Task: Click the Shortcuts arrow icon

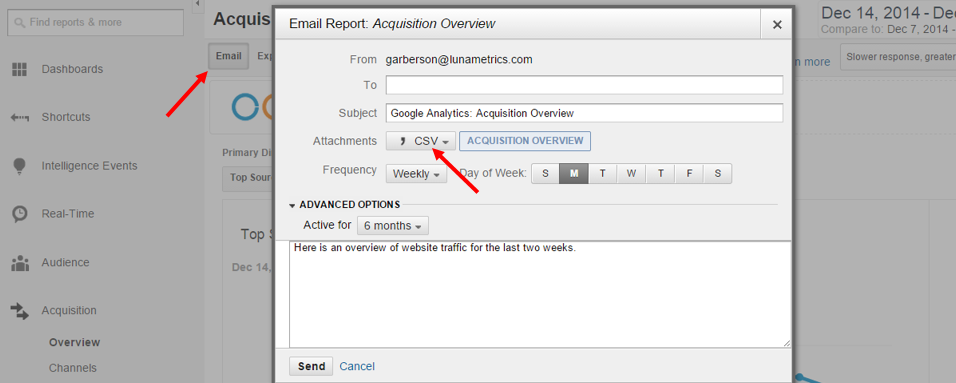Action: (x=20, y=117)
